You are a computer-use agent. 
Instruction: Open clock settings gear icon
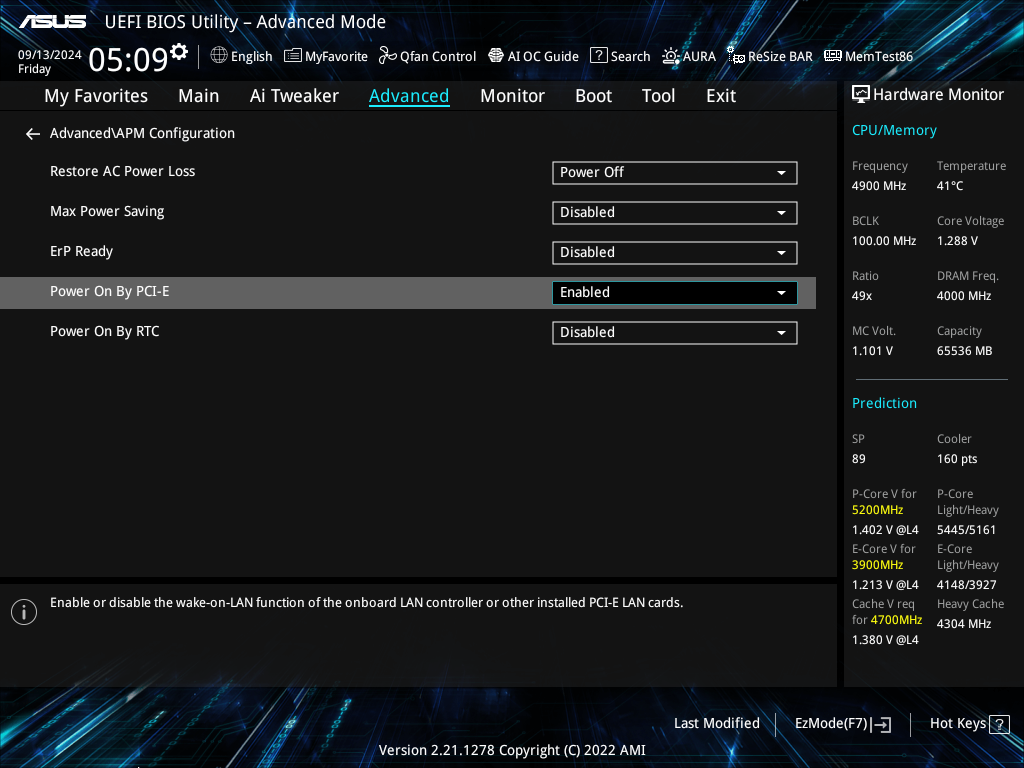click(178, 52)
